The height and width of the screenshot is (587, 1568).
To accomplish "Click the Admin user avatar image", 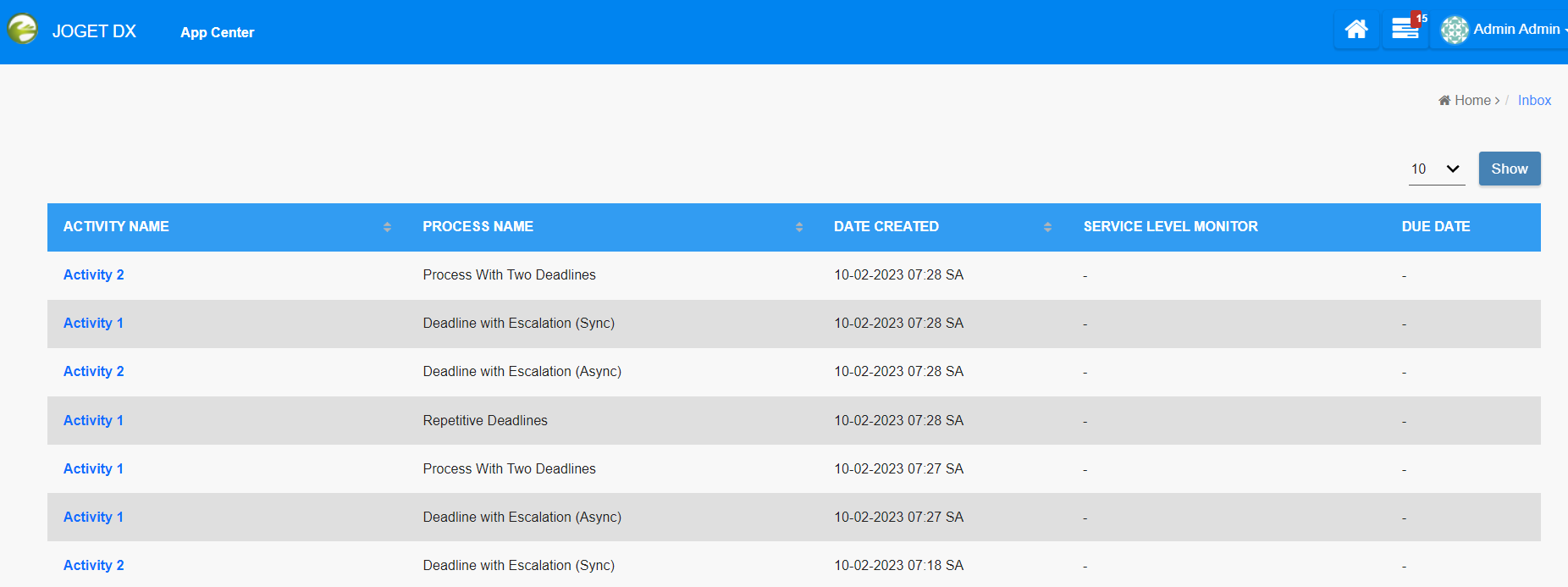I will [1454, 30].
